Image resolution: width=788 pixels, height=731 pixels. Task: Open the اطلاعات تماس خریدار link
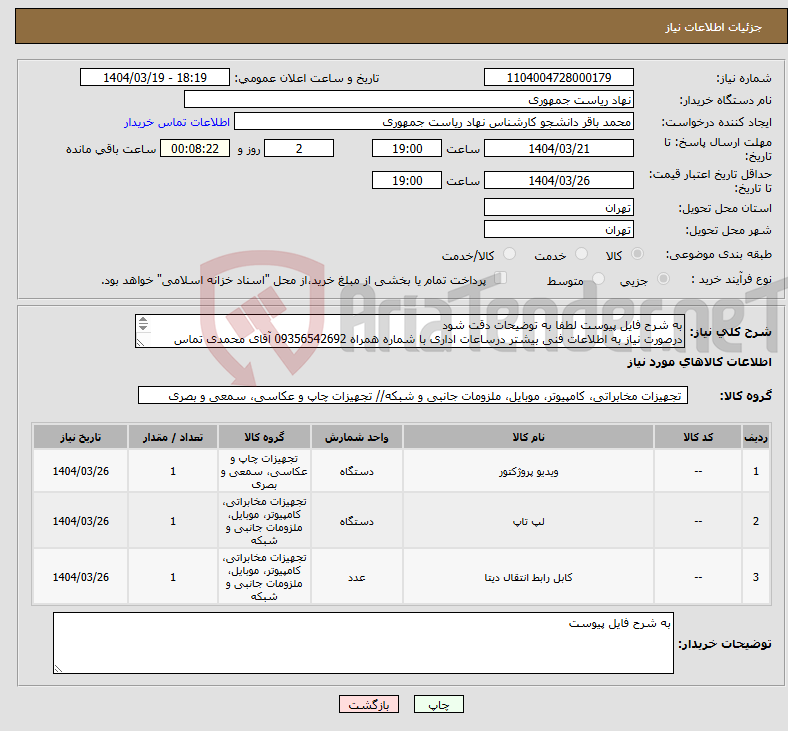click(177, 122)
